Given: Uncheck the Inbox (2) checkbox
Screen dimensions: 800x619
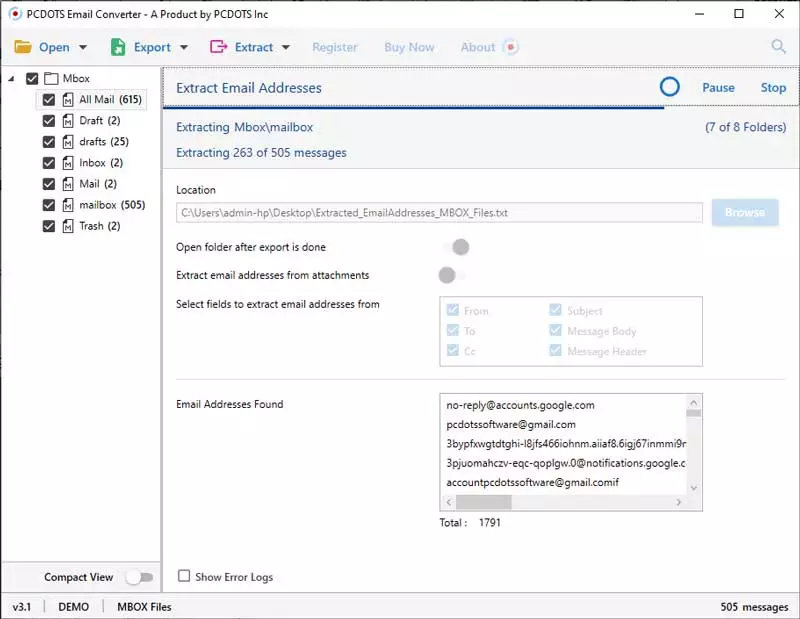Looking at the screenshot, I should (48, 163).
